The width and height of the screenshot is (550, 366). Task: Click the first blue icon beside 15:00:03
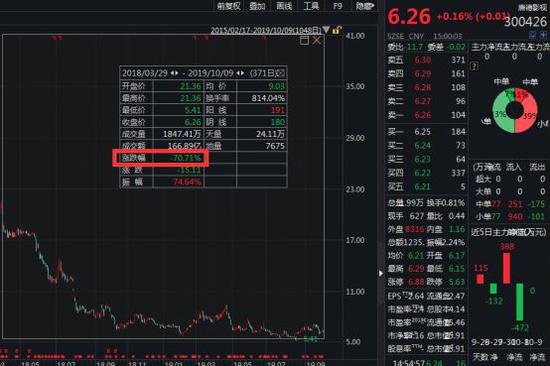point(532,35)
